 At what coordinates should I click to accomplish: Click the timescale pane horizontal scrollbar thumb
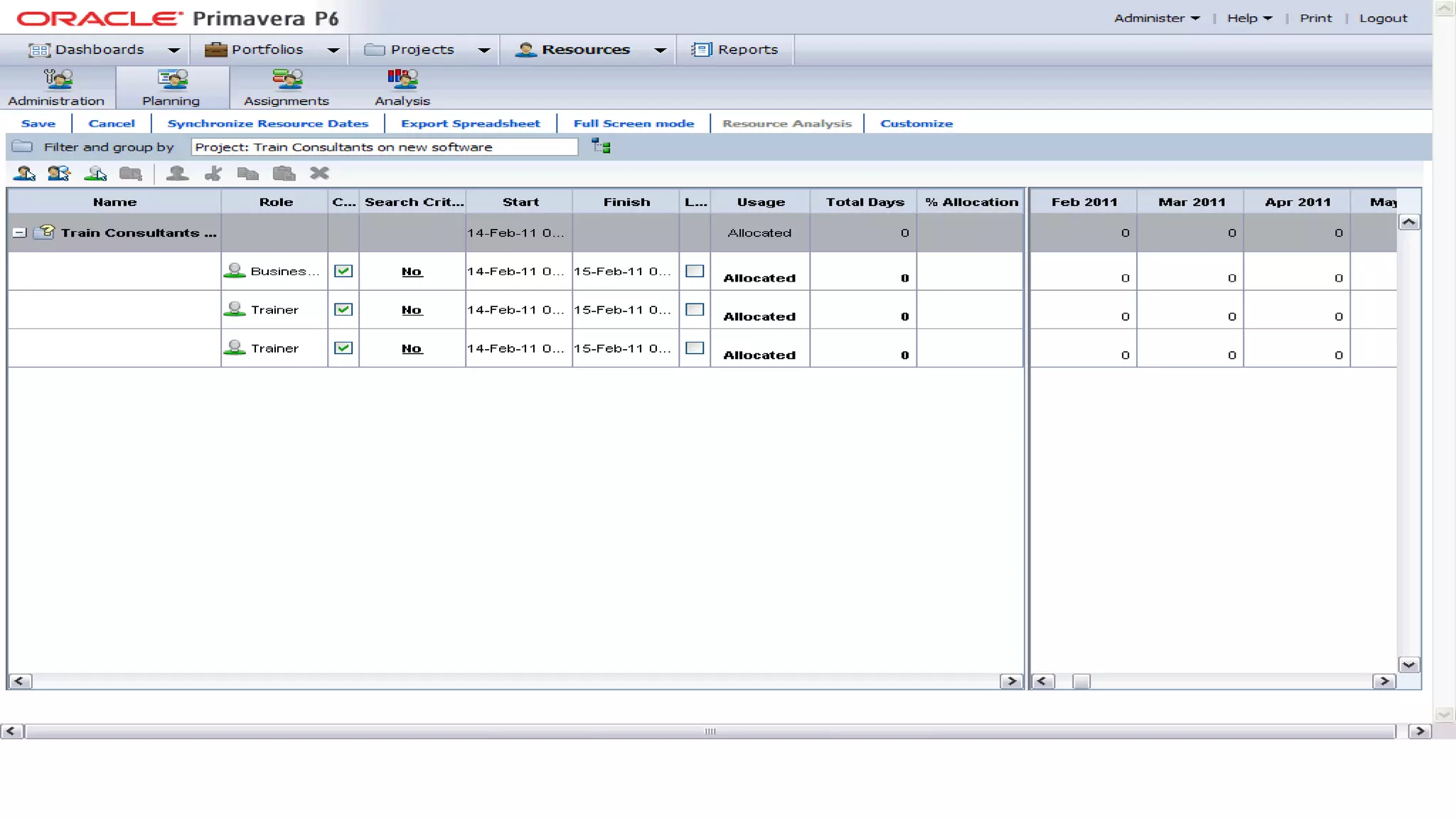(1081, 681)
